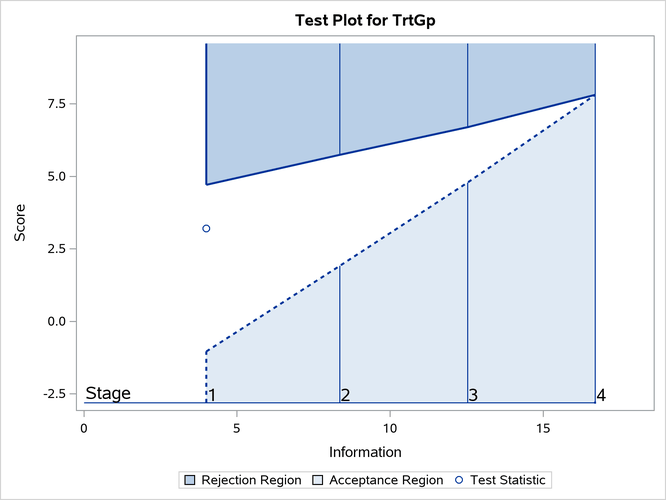
Task: Click the -2.5 tick label on the Score axis
Action: click(54, 393)
